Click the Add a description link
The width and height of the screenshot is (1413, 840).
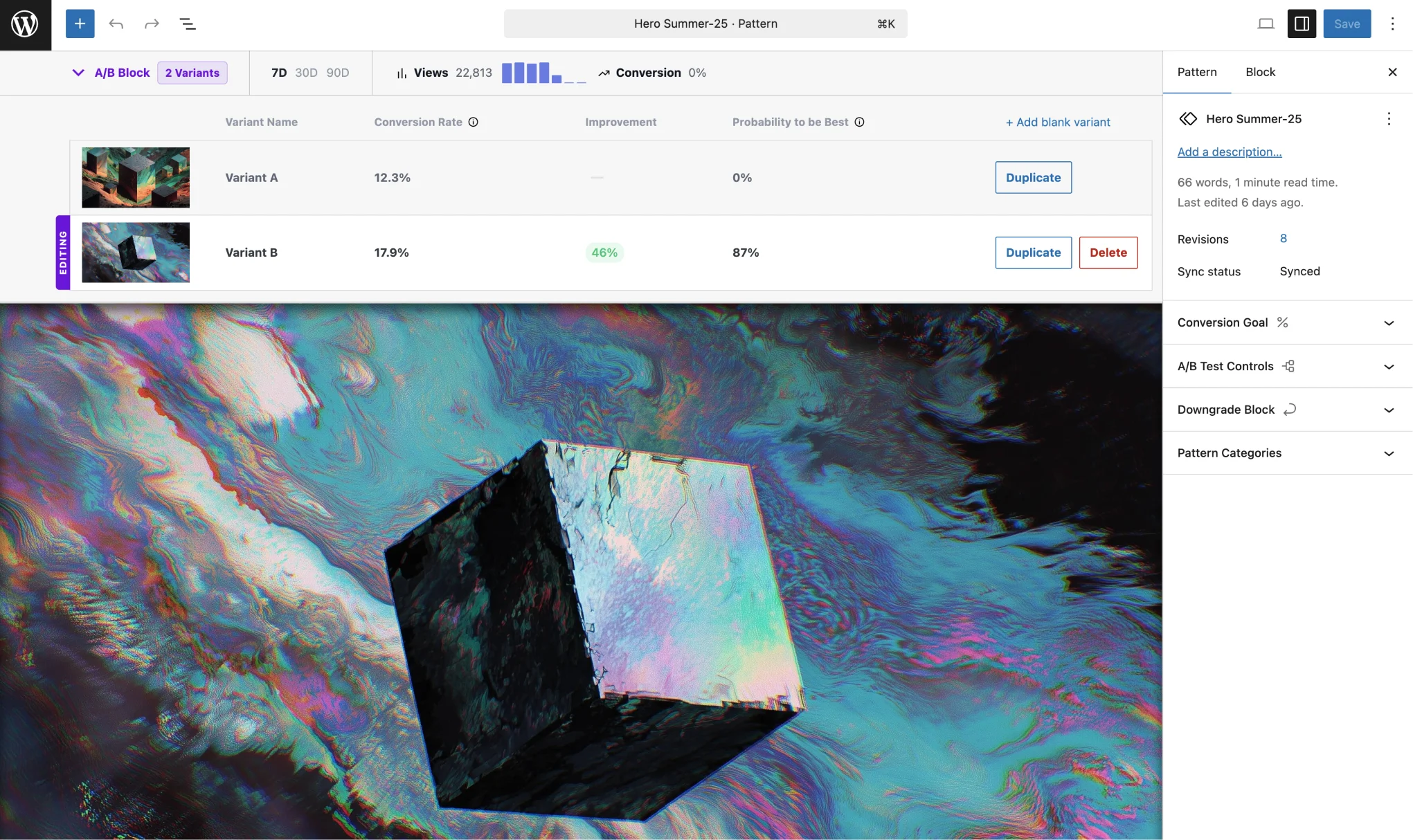(1229, 152)
